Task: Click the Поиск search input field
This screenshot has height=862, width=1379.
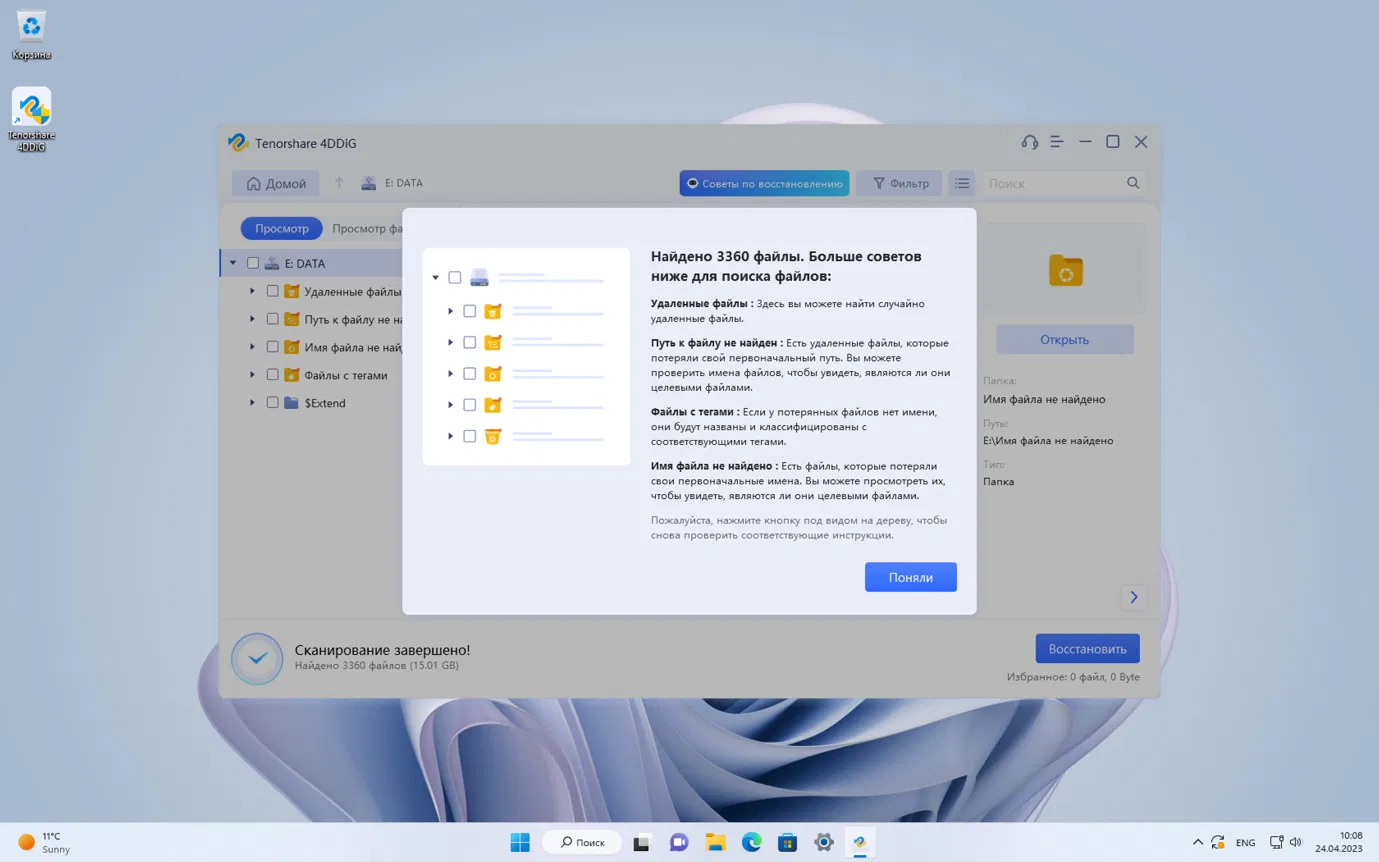Action: (x=1053, y=183)
